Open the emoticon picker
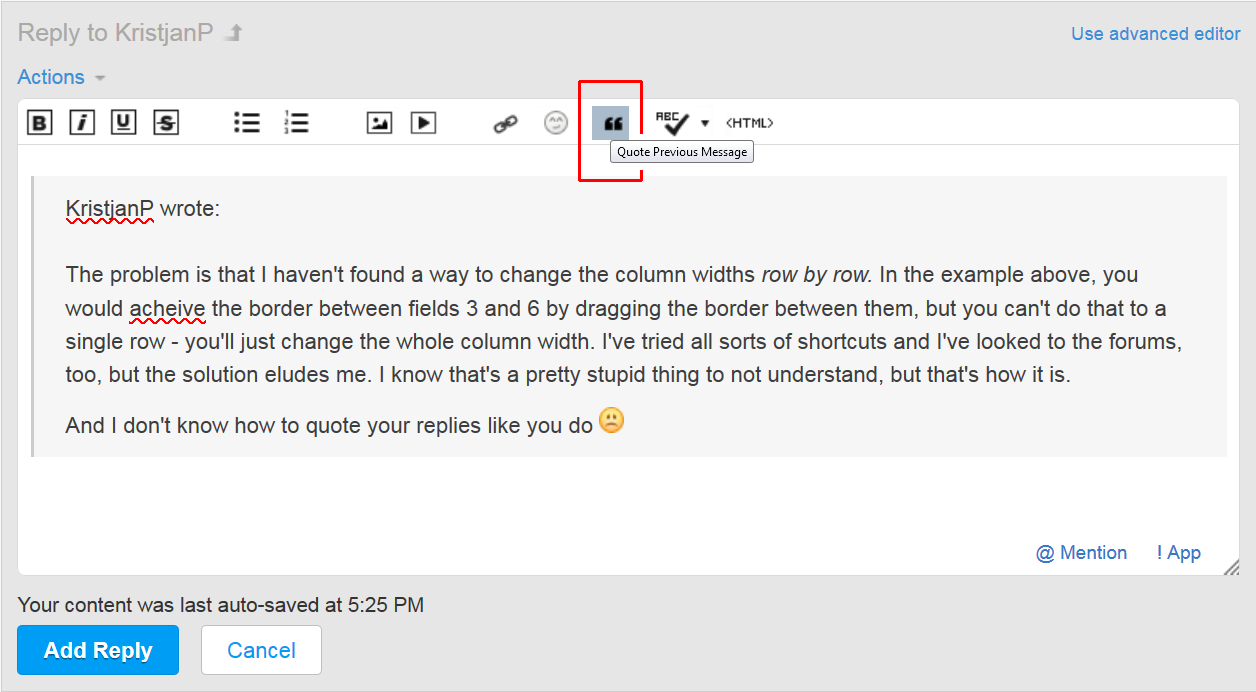The image size is (1256, 692). [x=556, y=123]
